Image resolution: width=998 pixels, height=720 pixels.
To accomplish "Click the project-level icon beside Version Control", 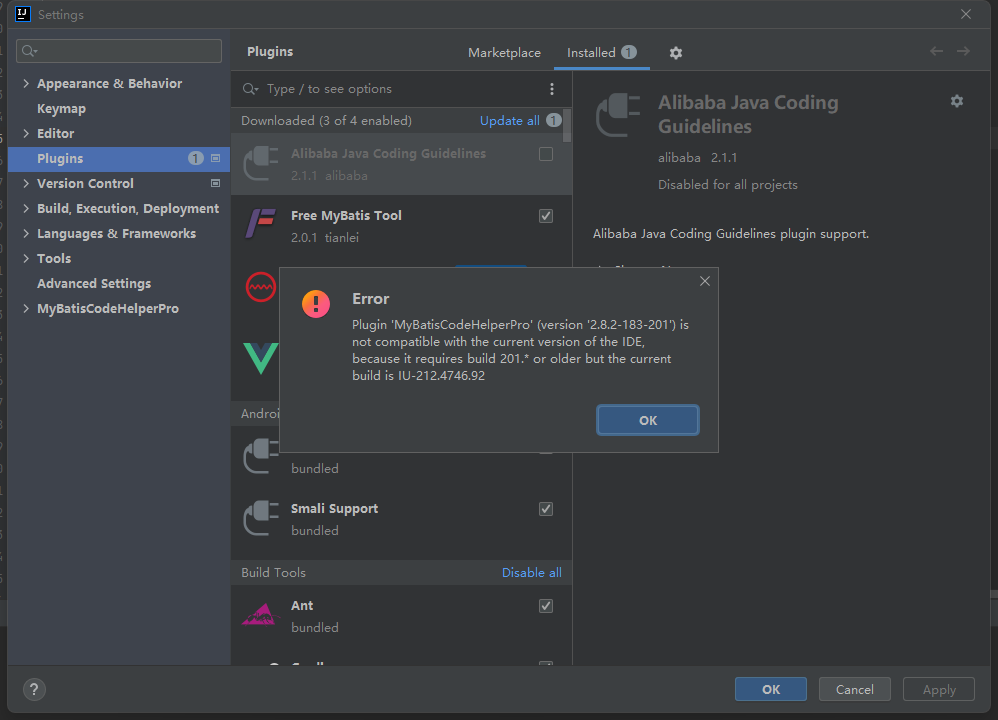I will coord(216,183).
